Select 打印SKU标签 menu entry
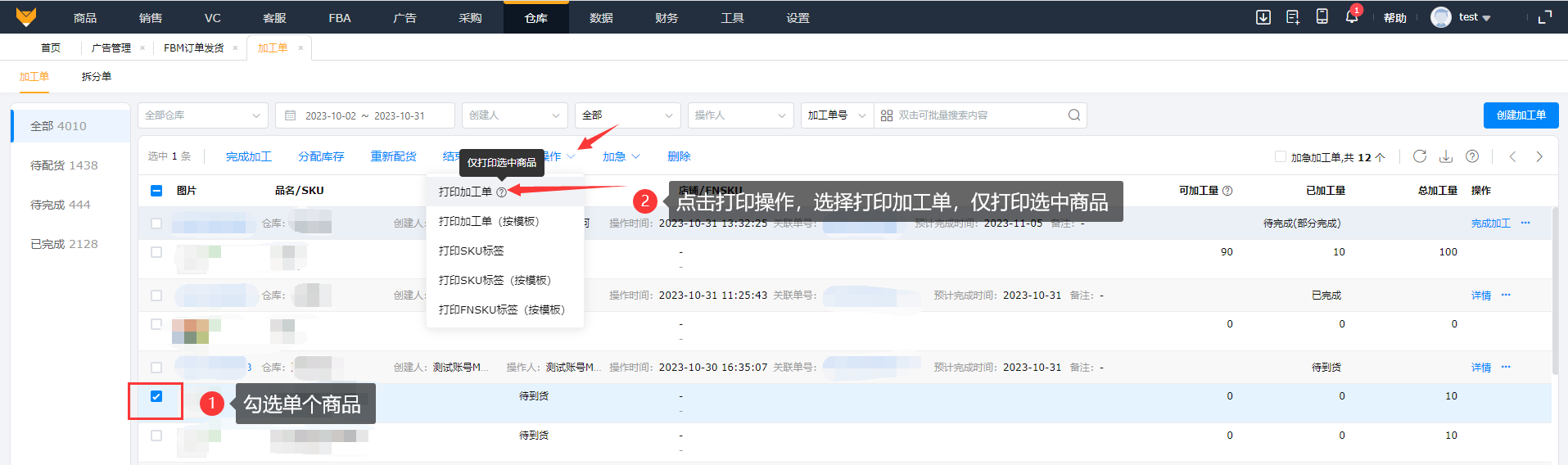1568x465 pixels. (505, 251)
